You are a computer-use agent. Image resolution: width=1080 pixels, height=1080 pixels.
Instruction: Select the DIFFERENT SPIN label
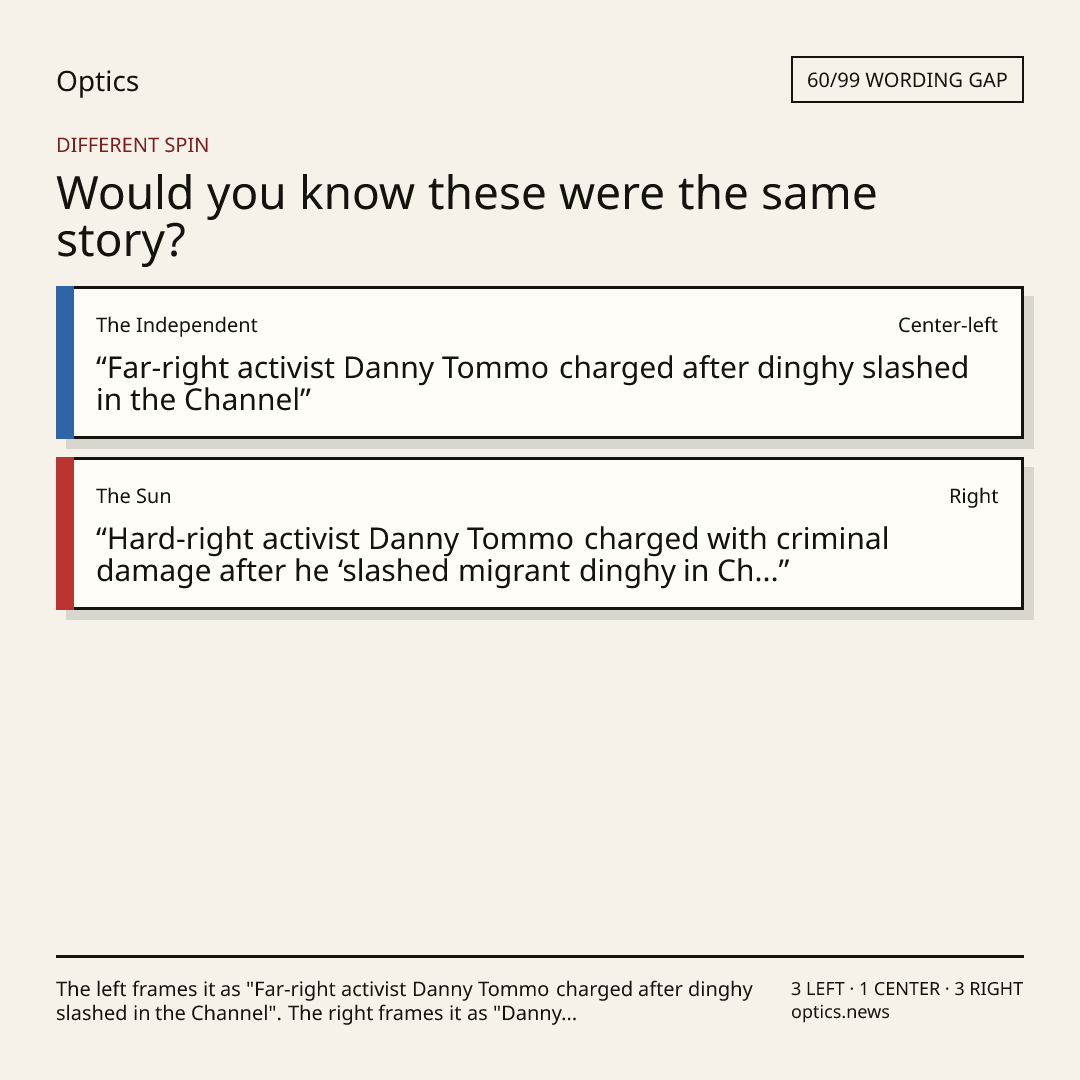click(132, 145)
